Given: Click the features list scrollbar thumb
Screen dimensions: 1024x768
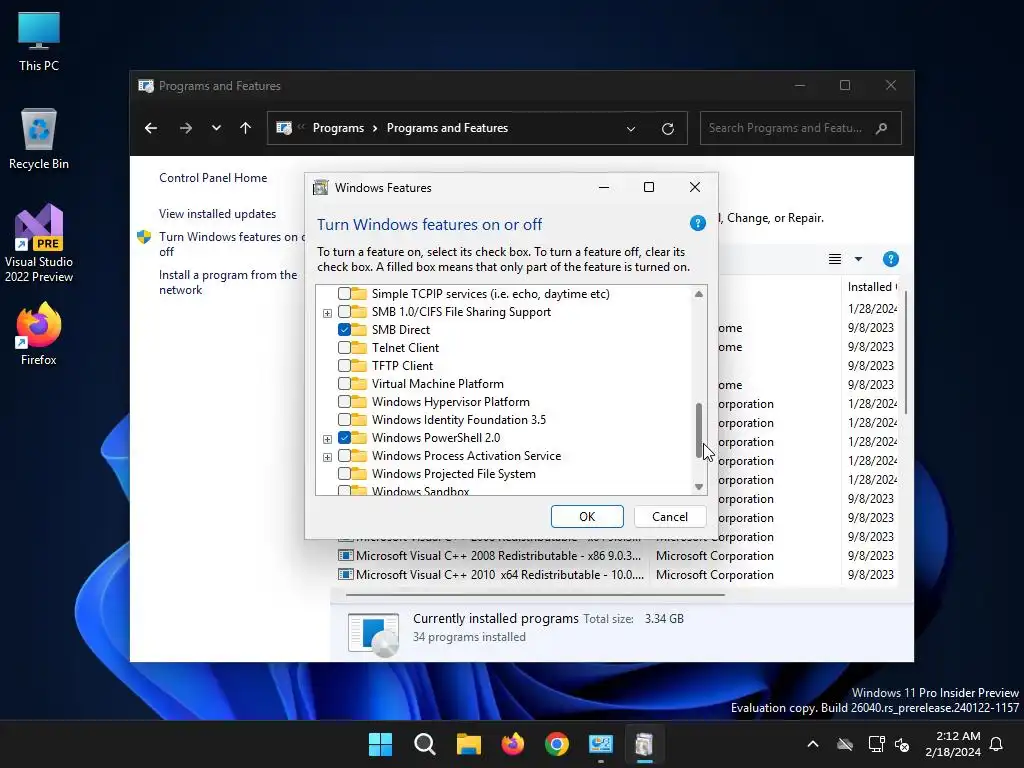Looking at the screenshot, I should pyautogui.click(x=699, y=430).
